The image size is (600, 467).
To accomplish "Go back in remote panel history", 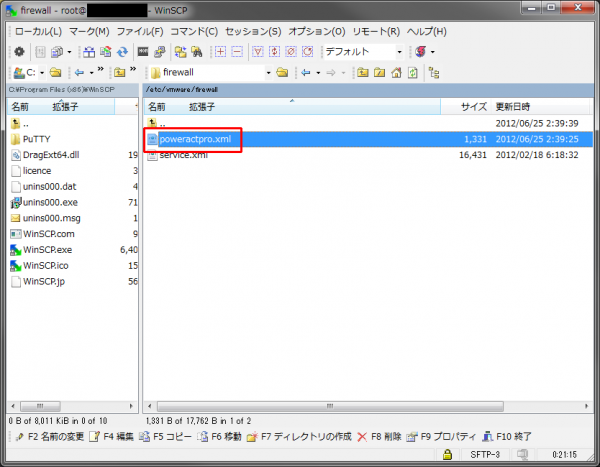I will [x=306, y=72].
